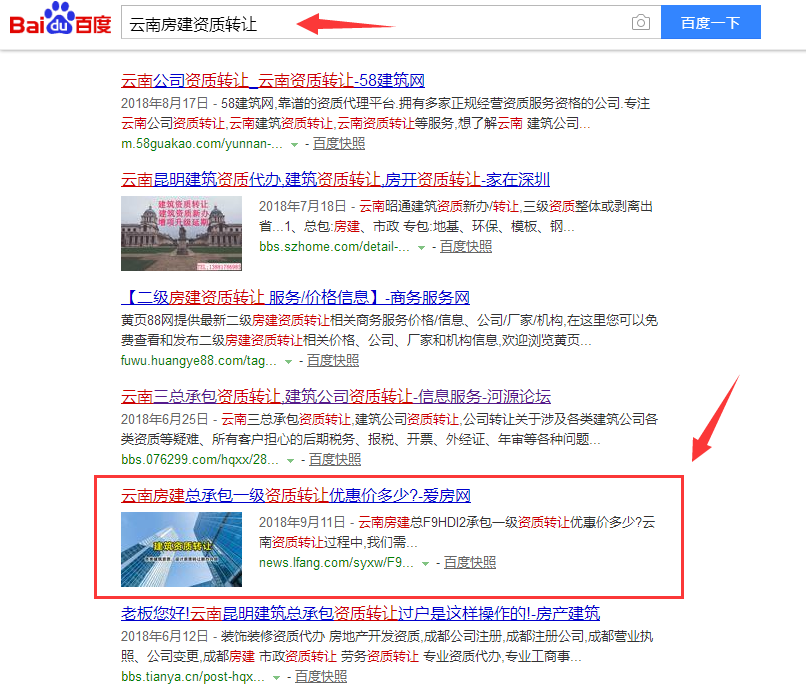The width and height of the screenshot is (806, 693).
Task: Expand dropdown arrow next to fuwu.huangye88.com
Action: (x=288, y=362)
